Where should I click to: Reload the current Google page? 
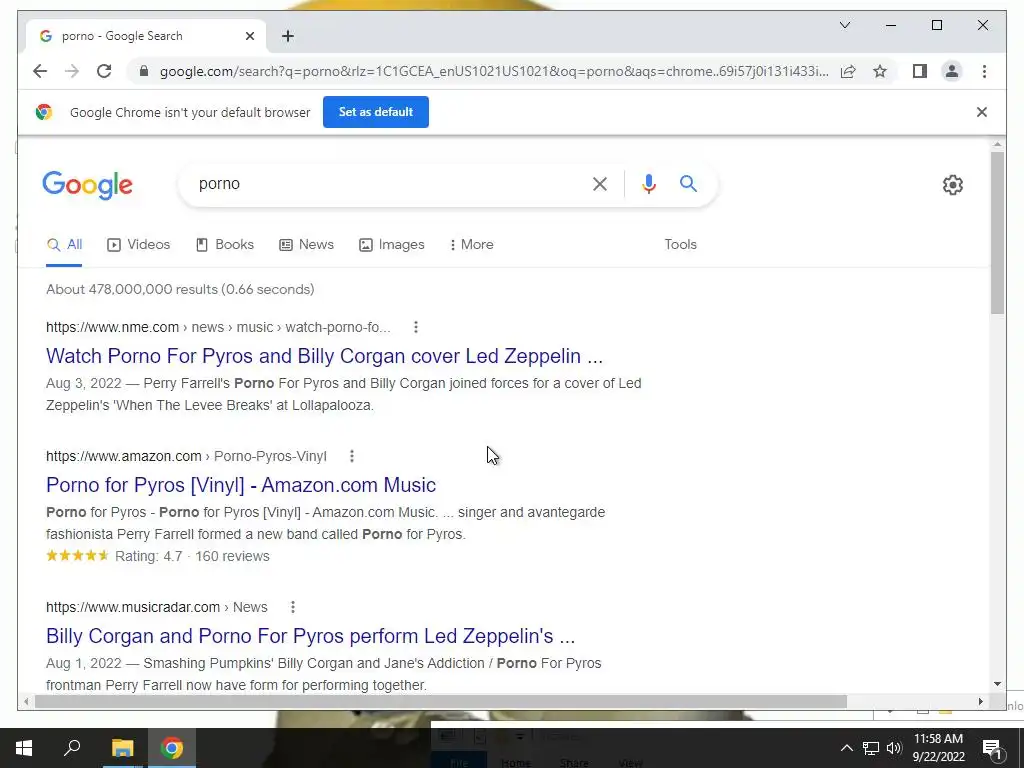click(104, 71)
